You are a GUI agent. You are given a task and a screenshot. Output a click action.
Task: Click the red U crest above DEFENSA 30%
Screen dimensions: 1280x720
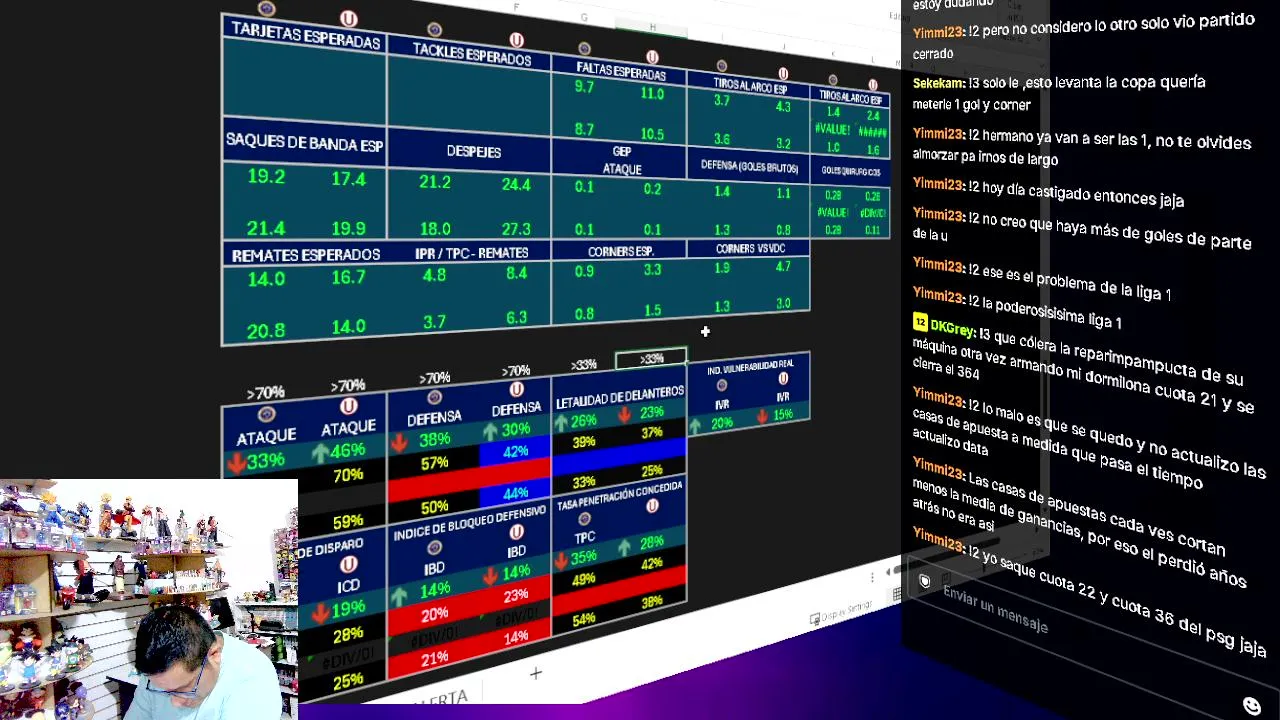coord(517,389)
